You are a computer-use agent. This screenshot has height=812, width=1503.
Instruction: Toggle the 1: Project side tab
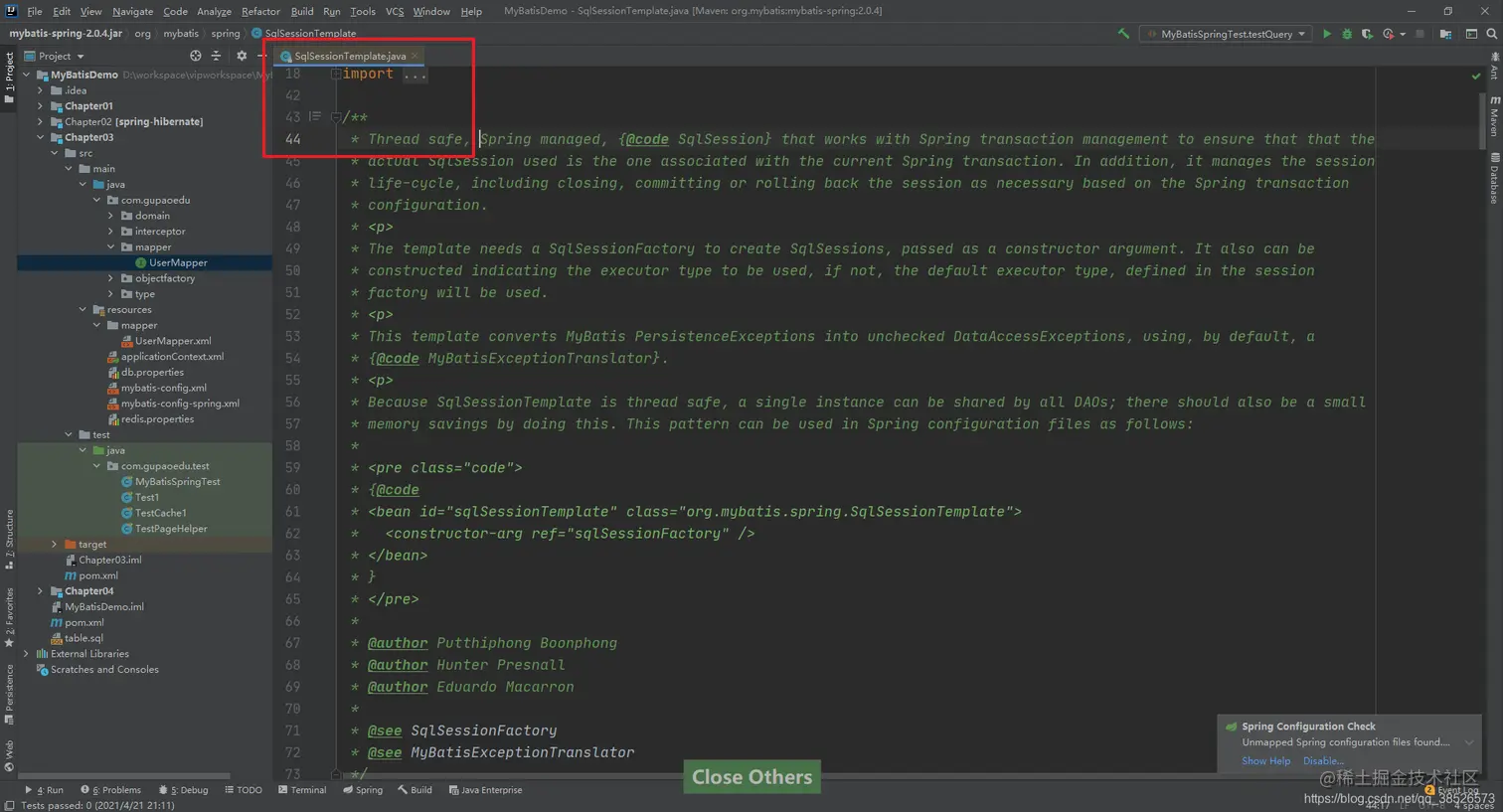9,80
